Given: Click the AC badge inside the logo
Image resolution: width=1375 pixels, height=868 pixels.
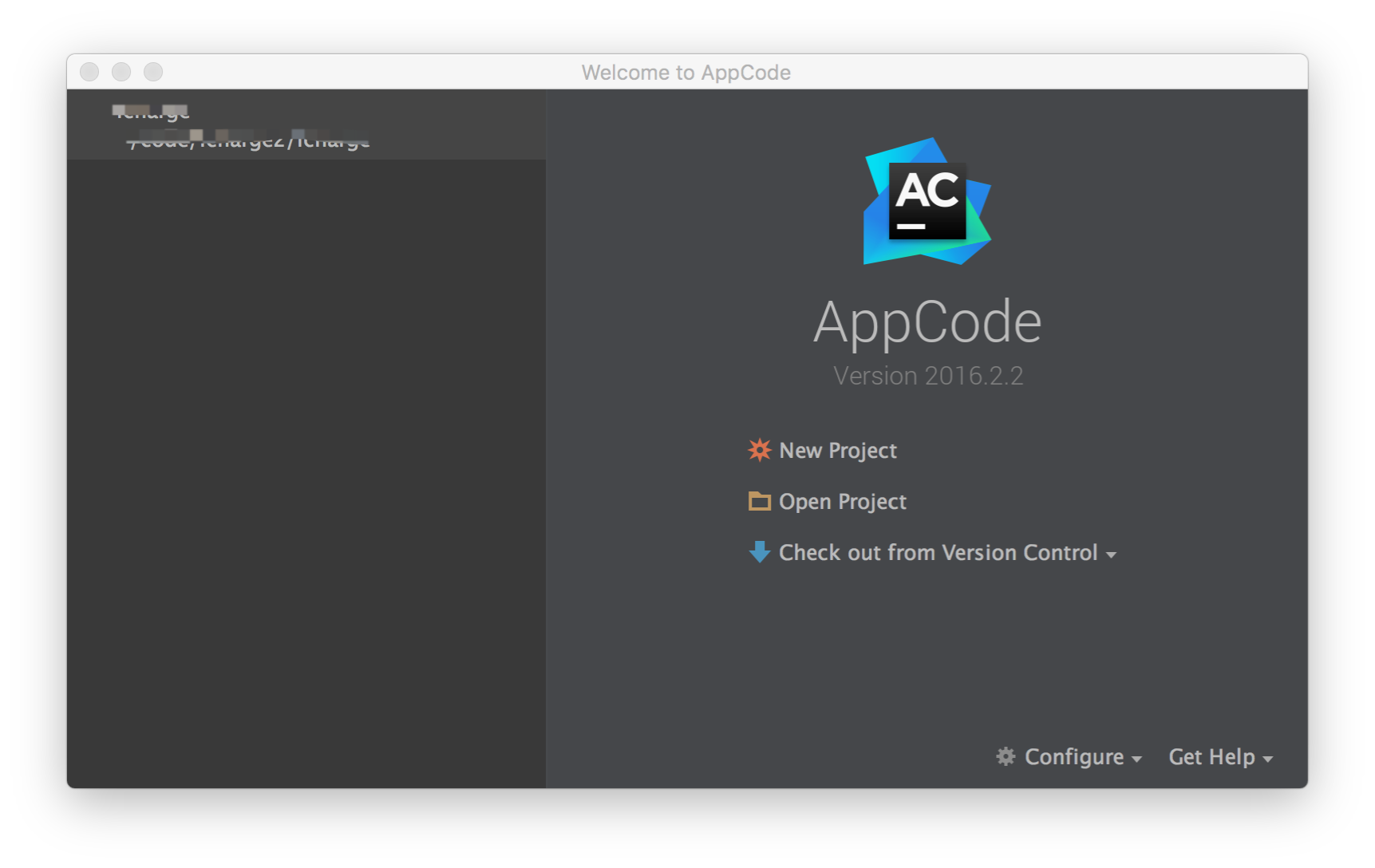Looking at the screenshot, I should (927, 201).
